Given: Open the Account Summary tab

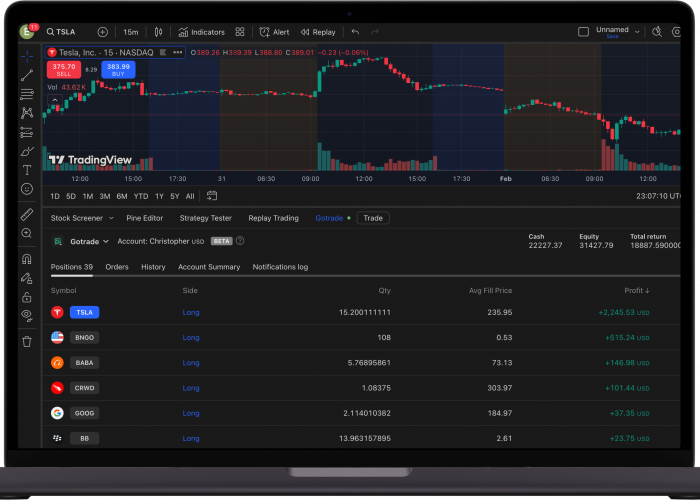Looking at the screenshot, I should pyautogui.click(x=209, y=267).
